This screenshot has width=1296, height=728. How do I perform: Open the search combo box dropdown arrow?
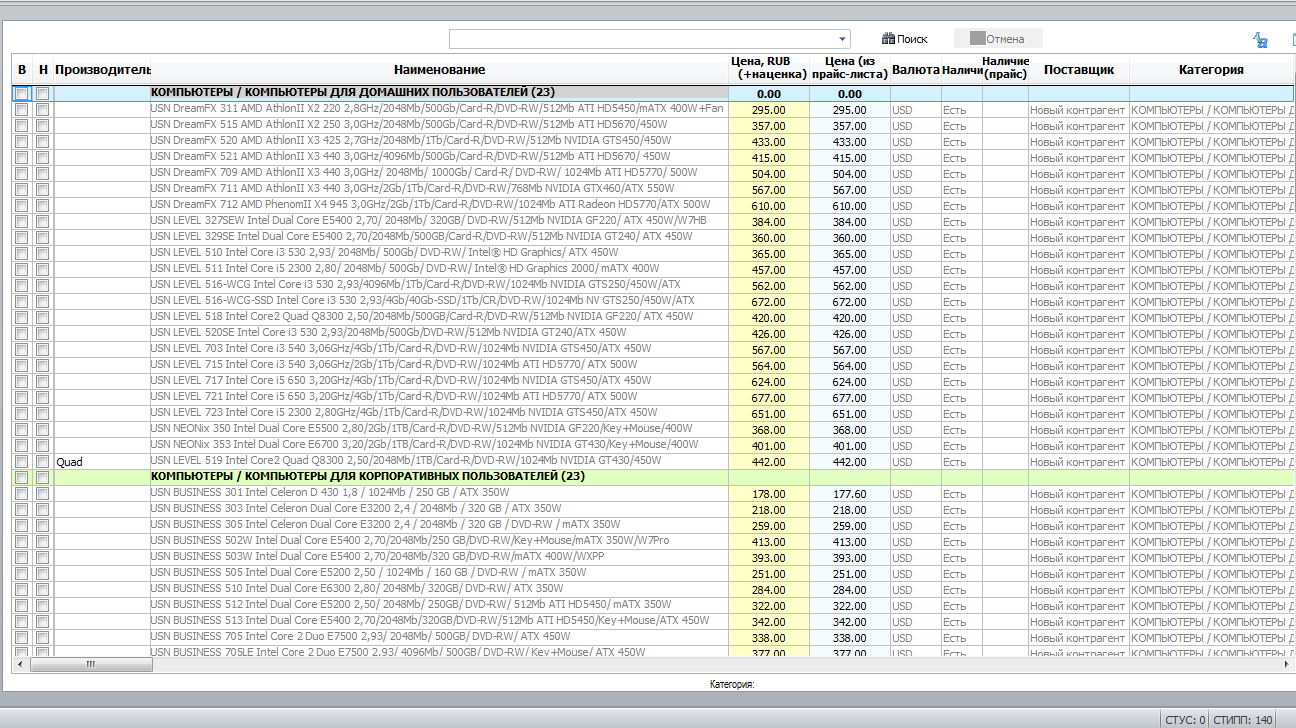[x=843, y=39]
